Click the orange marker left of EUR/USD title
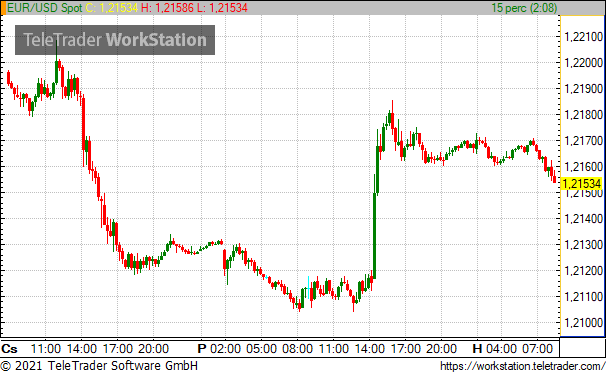606x374 pixels. [x=3, y=8]
